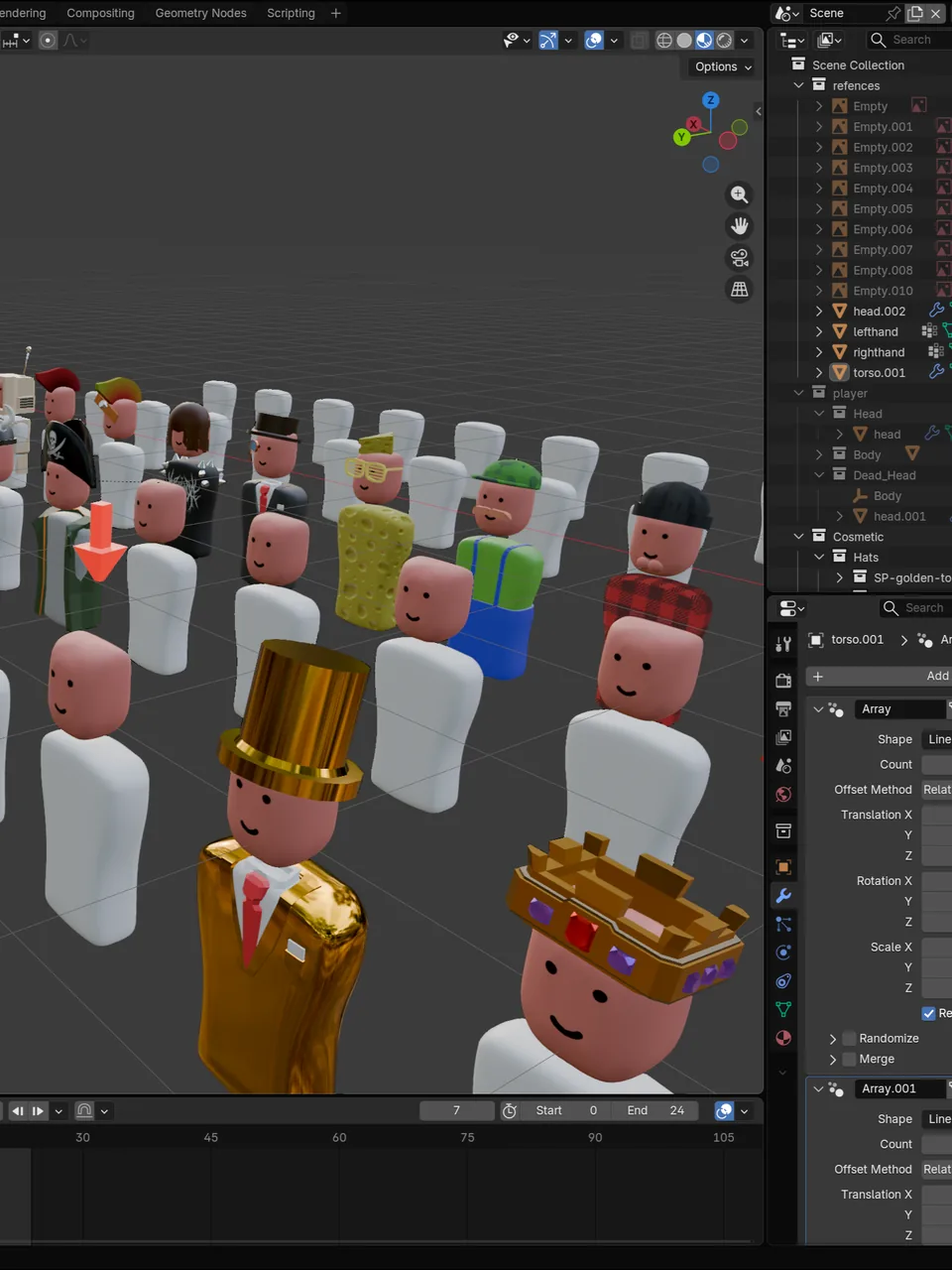Jump to next keyframe

coord(38,1110)
